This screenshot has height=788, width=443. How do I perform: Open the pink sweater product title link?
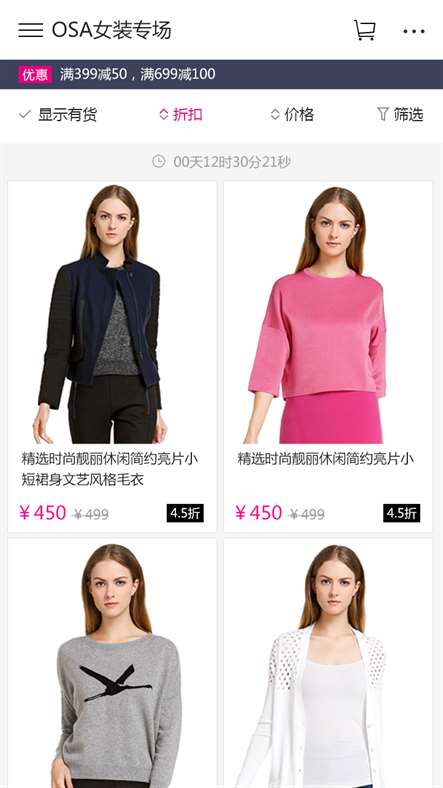325,459
